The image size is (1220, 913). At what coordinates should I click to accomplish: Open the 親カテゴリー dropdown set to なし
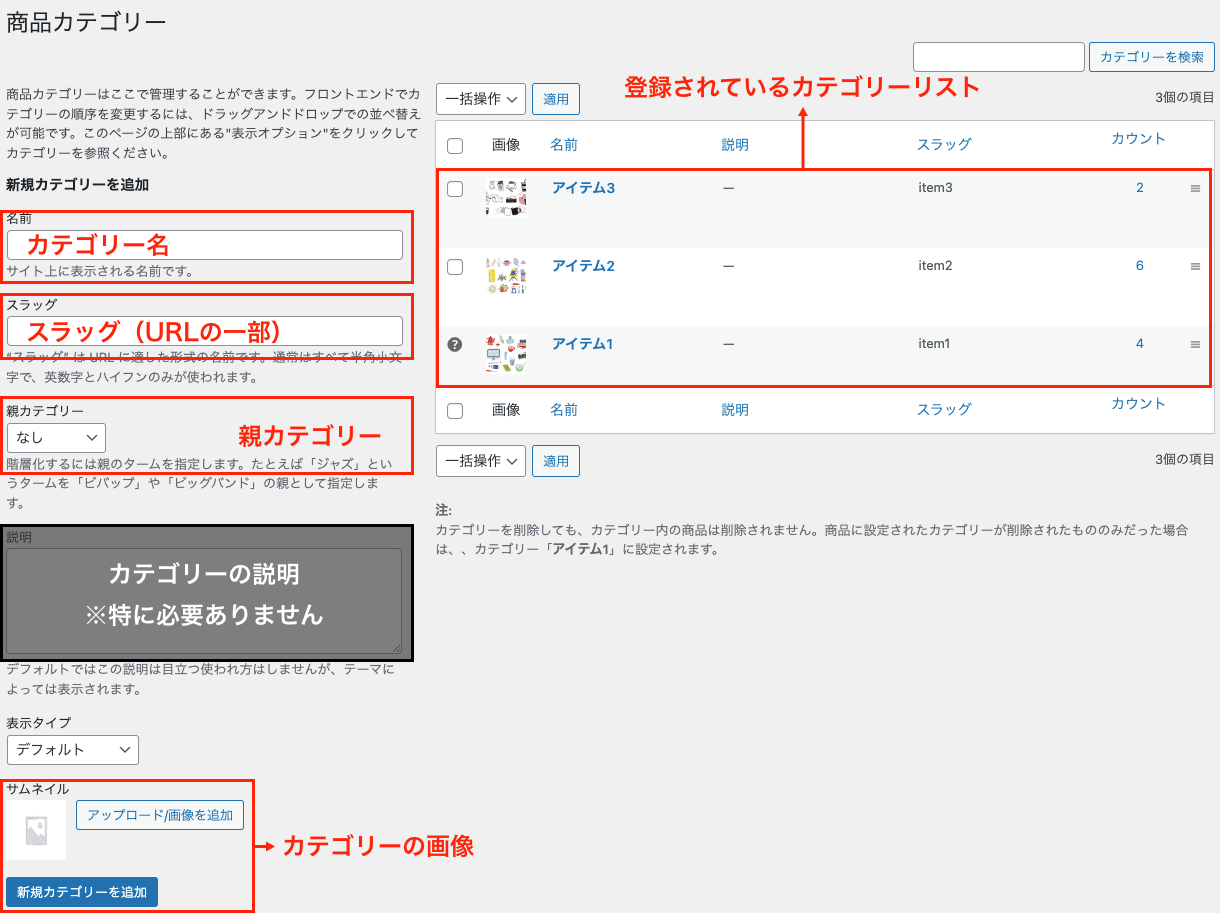(56, 437)
